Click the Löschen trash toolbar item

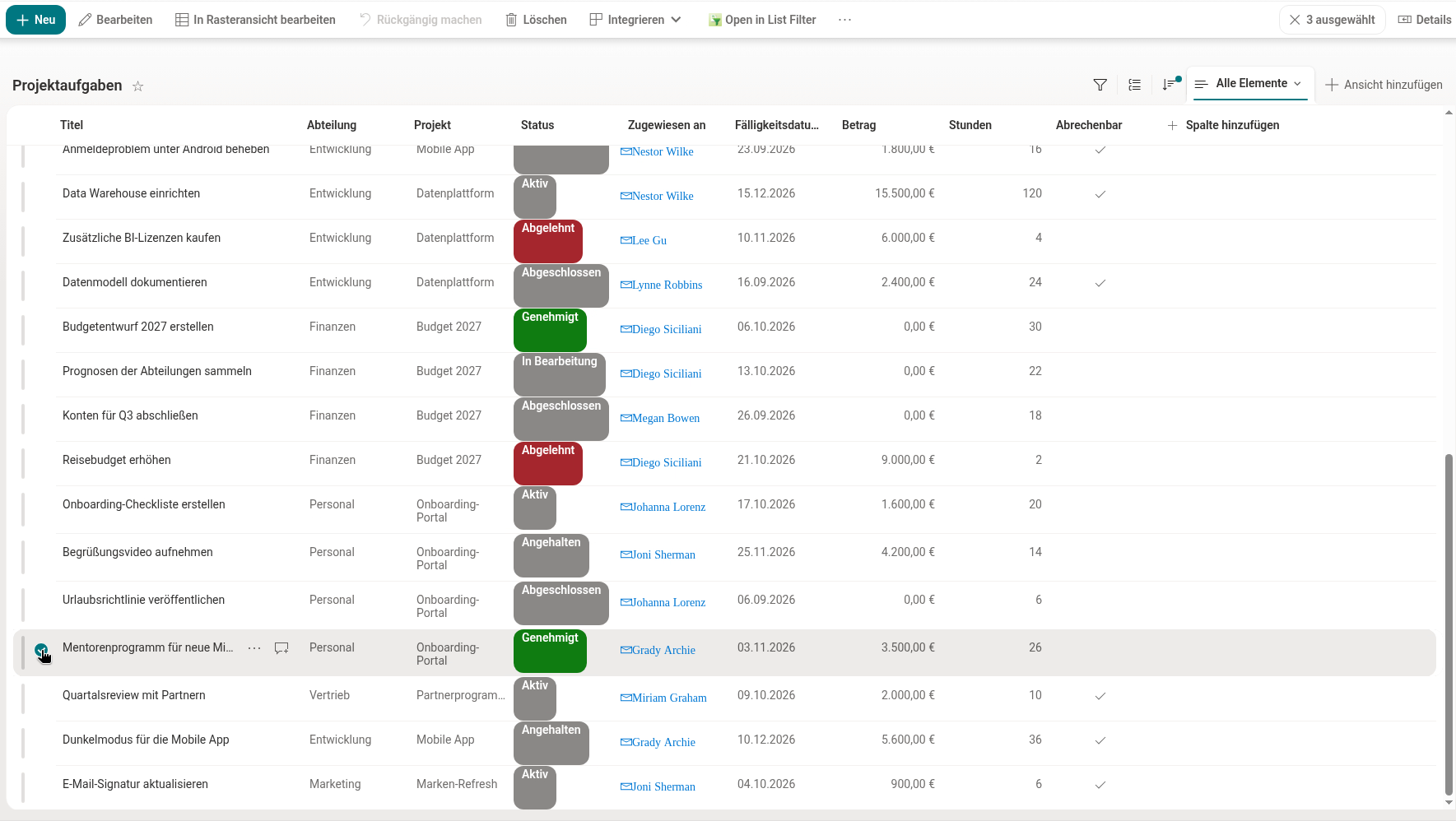pos(536,20)
